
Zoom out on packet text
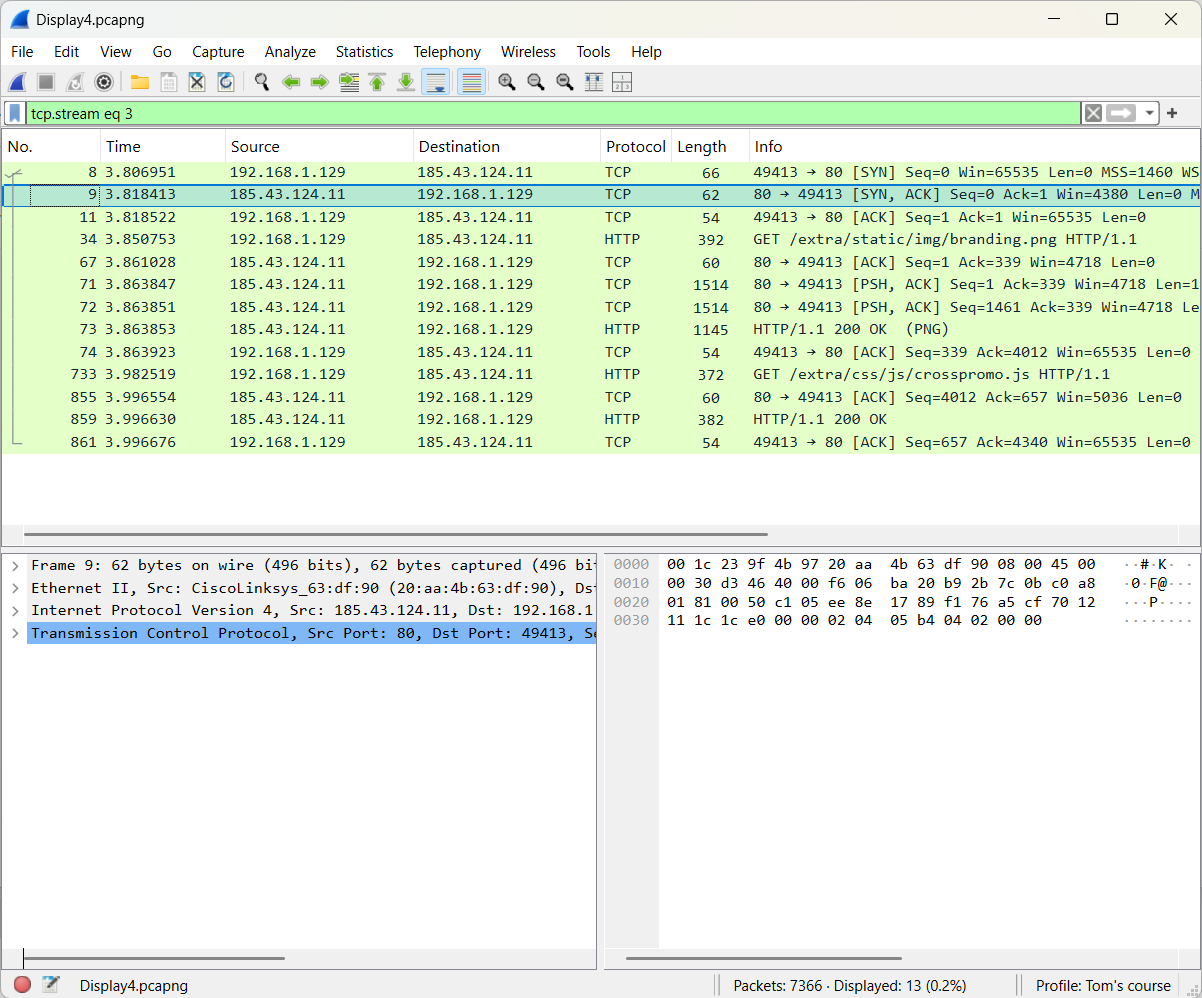[x=536, y=82]
